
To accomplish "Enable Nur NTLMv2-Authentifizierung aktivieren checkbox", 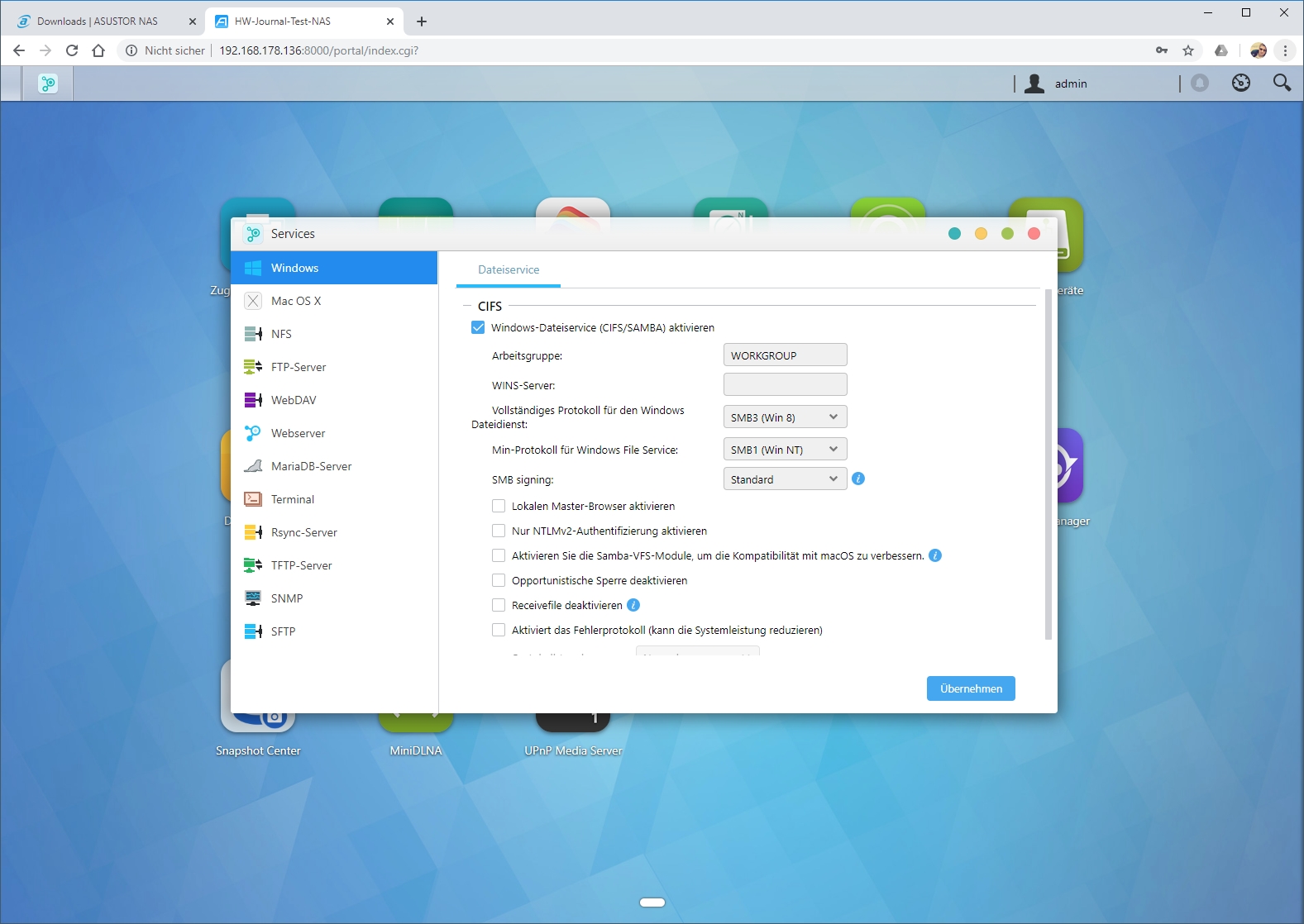I will 499,531.
